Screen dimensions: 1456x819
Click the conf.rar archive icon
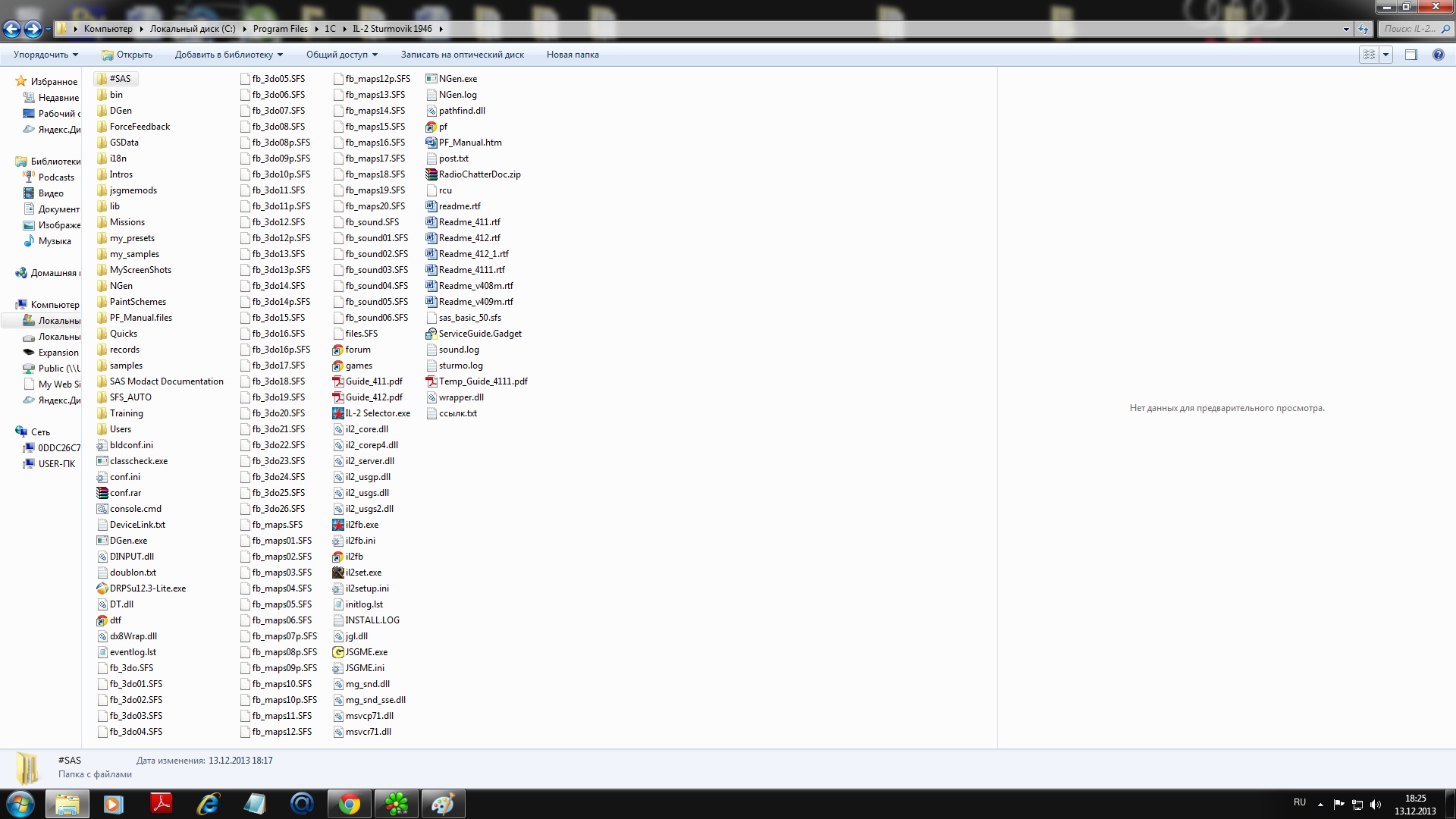102,493
